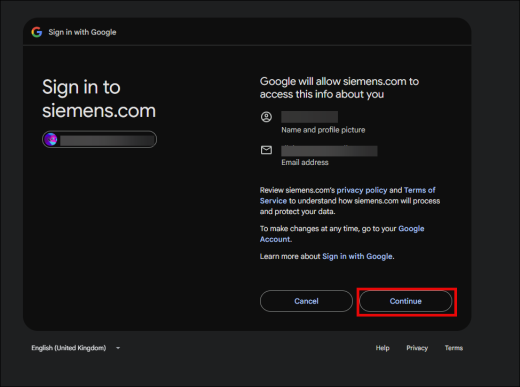Click the account avatar picture
The width and height of the screenshot is (520, 387).
pos(51,139)
